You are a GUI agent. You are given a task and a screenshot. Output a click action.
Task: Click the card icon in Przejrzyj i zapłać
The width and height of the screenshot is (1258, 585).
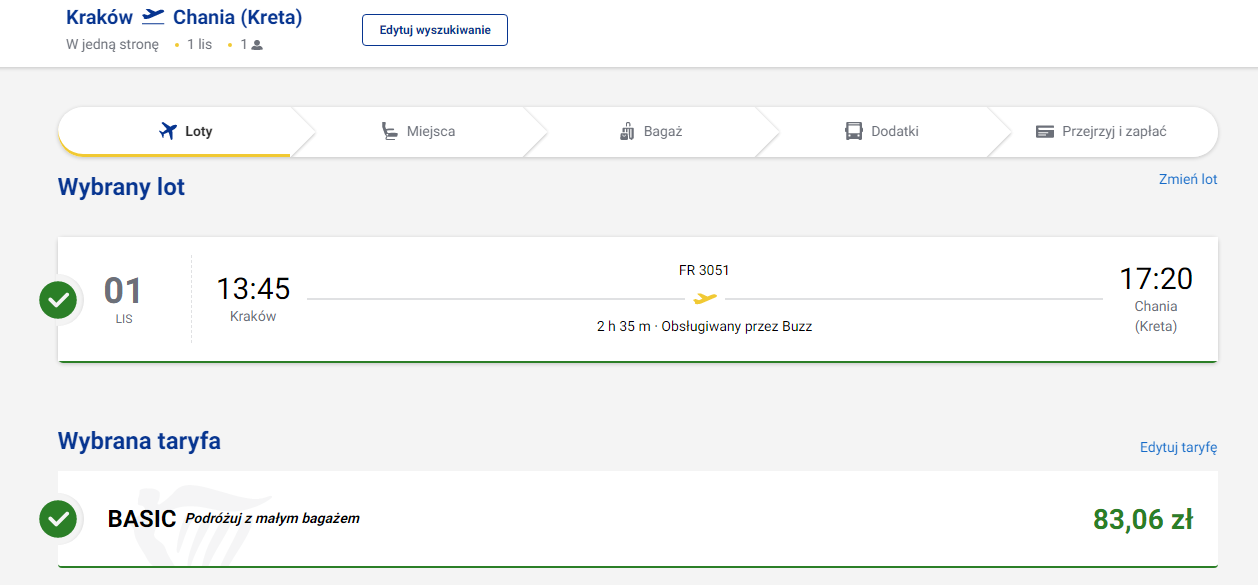[1045, 131]
